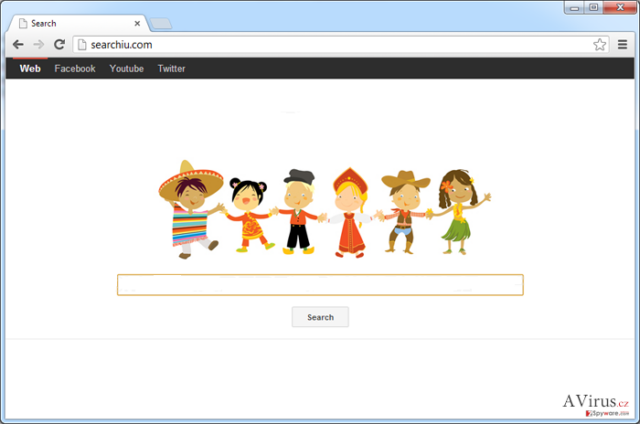Click the browser back arrow
The image size is (640, 424).
(18, 44)
